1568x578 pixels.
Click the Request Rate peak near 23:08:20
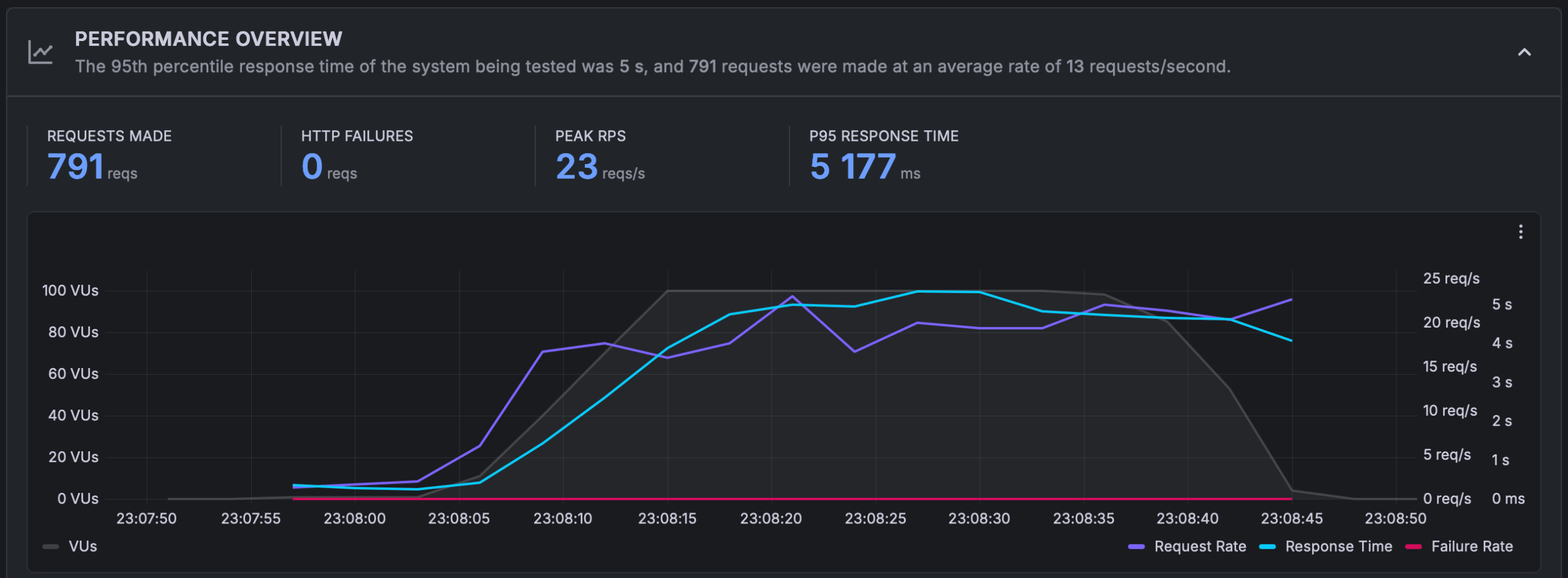click(x=793, y=296)
